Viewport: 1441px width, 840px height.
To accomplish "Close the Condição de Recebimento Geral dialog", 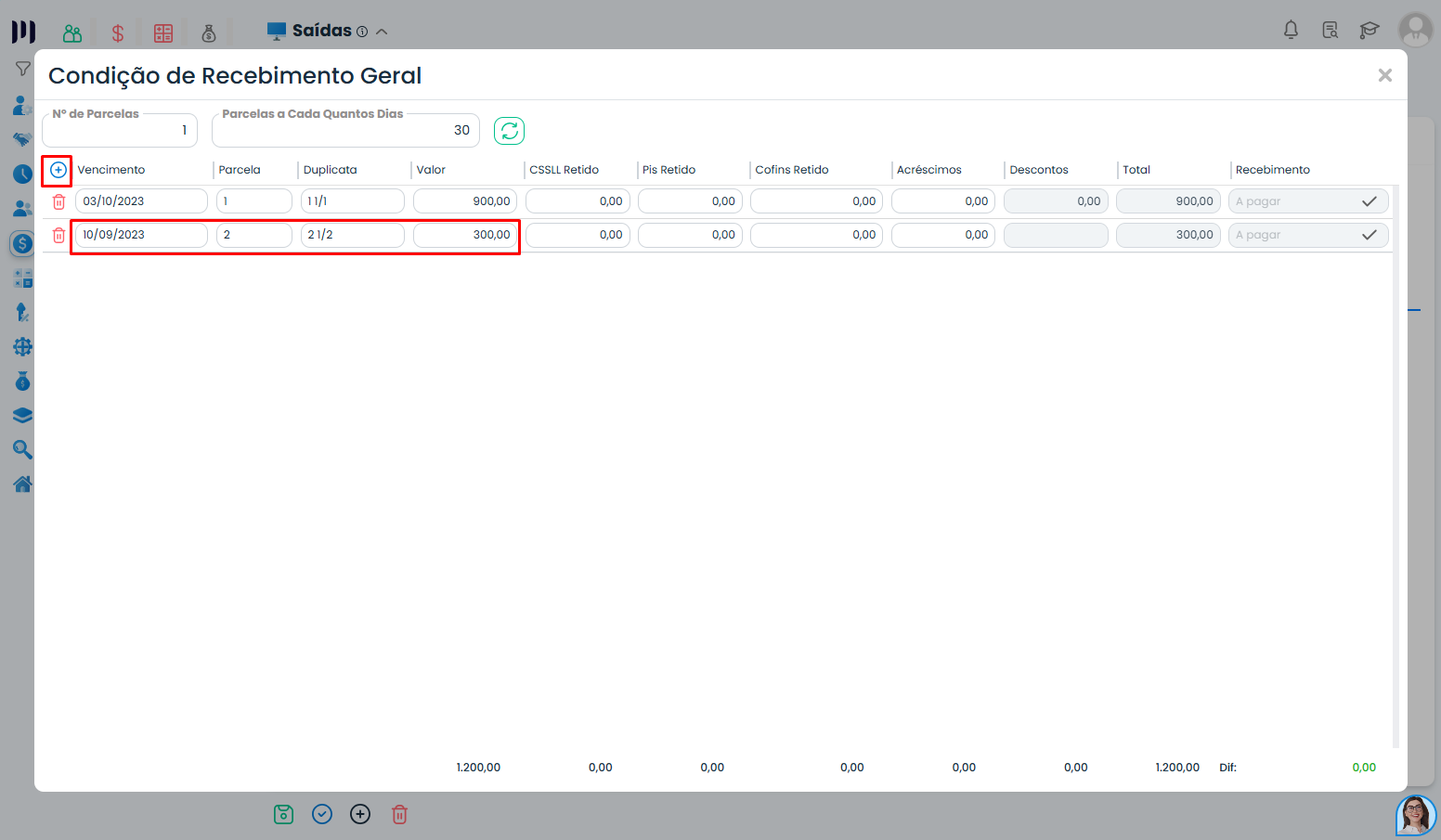I will click(x=1384, y=75).
